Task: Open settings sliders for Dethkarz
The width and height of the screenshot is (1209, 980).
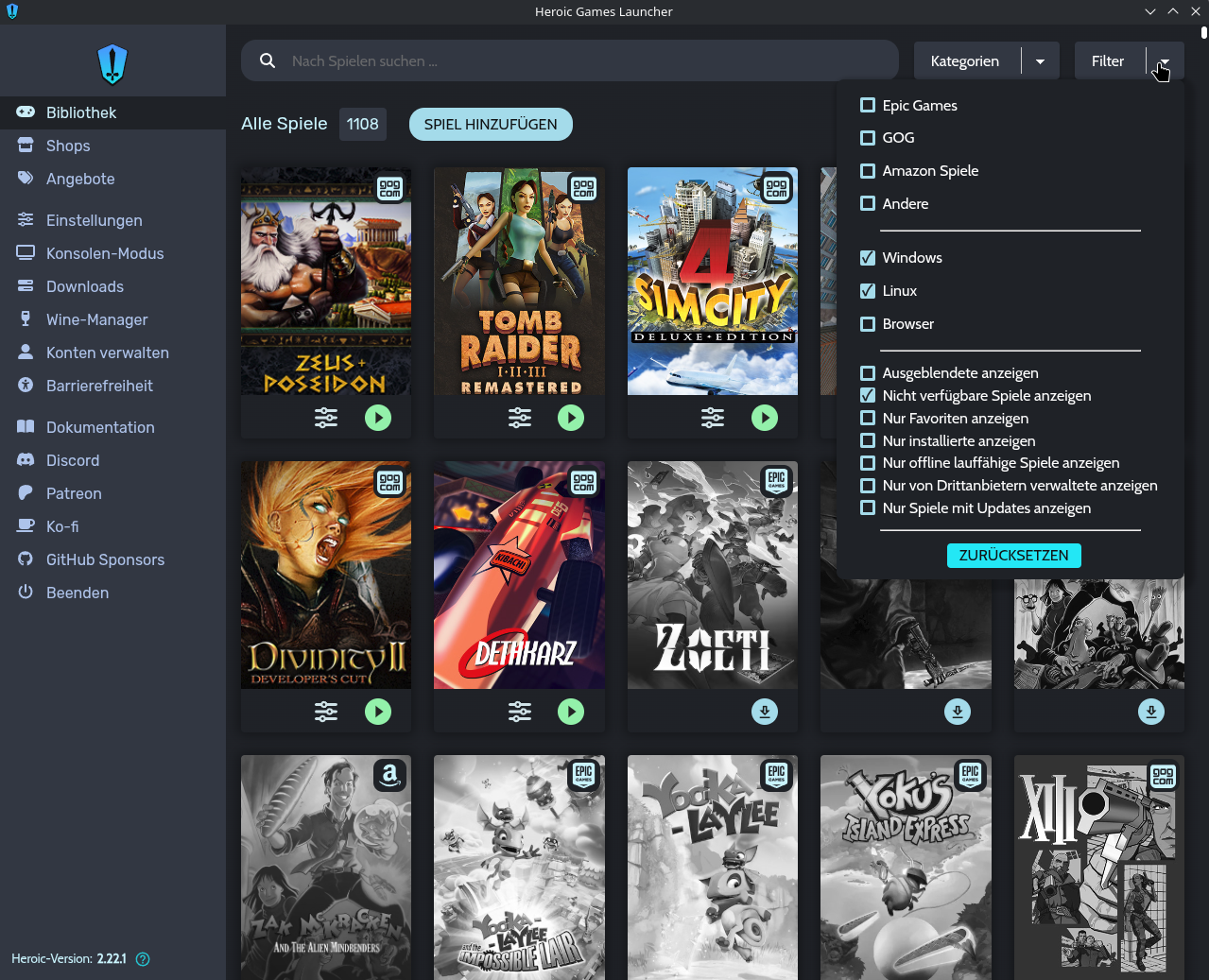Action: pos(520,712)
